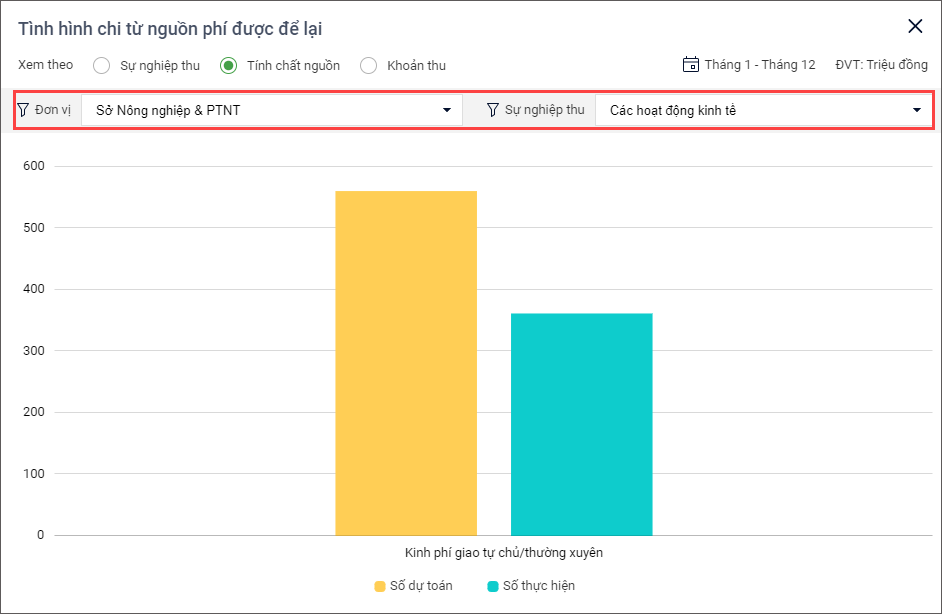Click the filter icon beside Đơn vị
This screenshot has width=942, height=614.
[x=23, y=110]
